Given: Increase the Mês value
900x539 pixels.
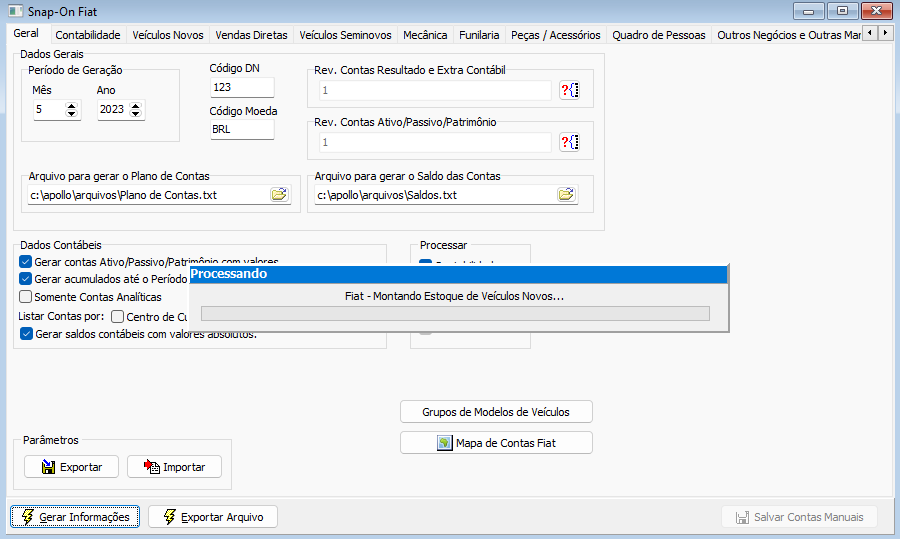Looking at the screenshot, I should pyautogui.click(x=71, y=106).
